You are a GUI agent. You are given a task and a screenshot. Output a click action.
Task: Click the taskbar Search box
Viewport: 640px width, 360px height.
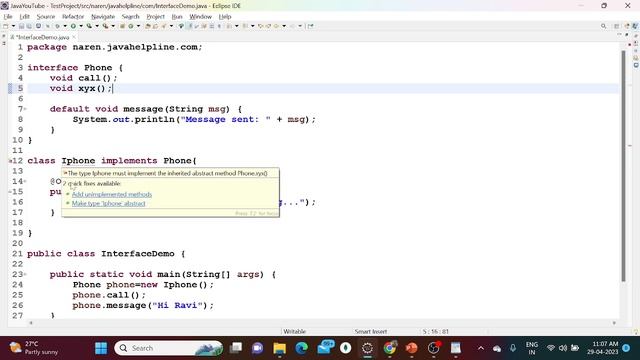[x=169, y=348]
